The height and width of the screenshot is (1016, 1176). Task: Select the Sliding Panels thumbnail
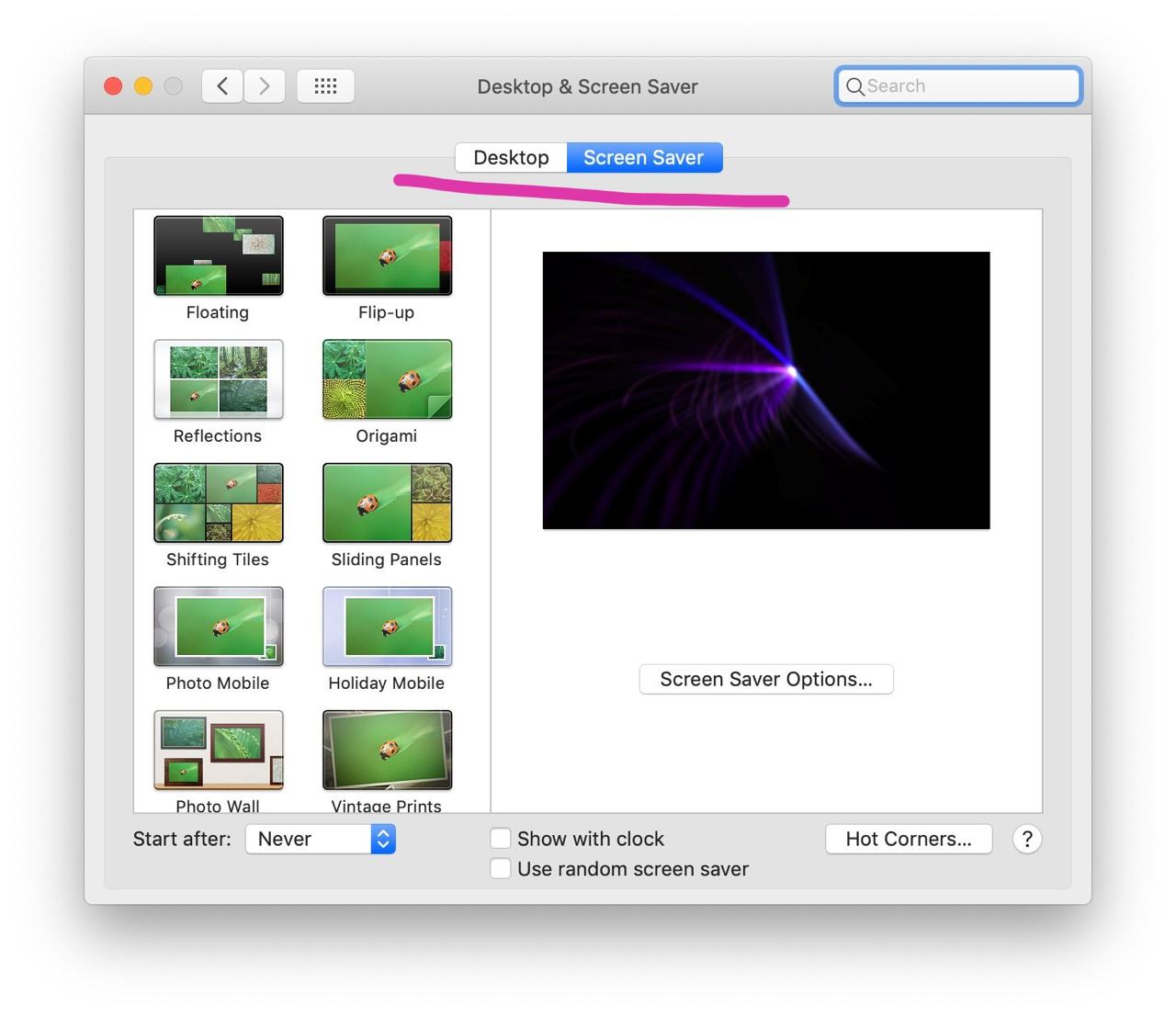coord(387,502)
